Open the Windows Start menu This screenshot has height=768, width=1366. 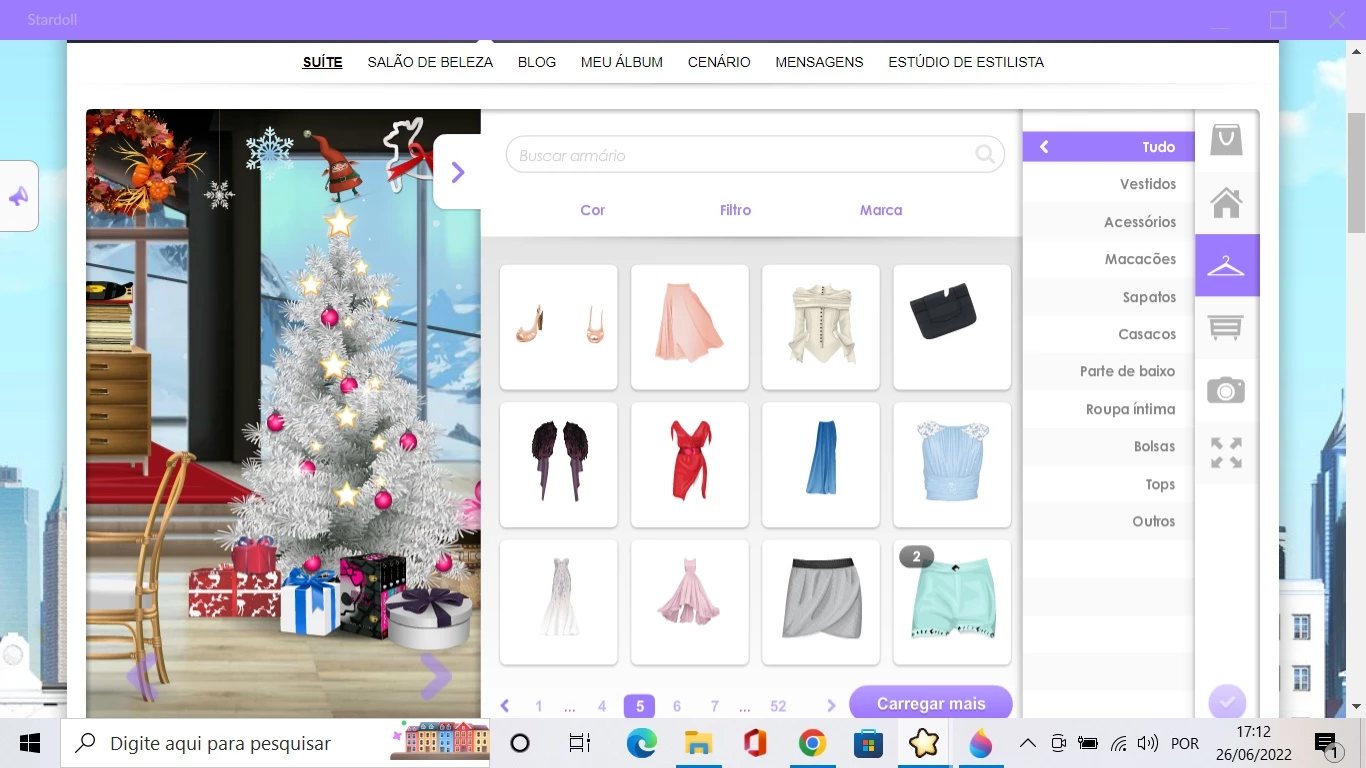(29, 743)
